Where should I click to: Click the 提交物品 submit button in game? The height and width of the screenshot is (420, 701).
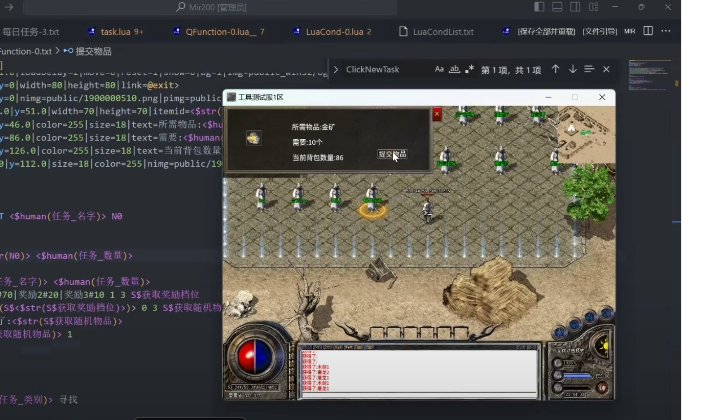(391, 154)
